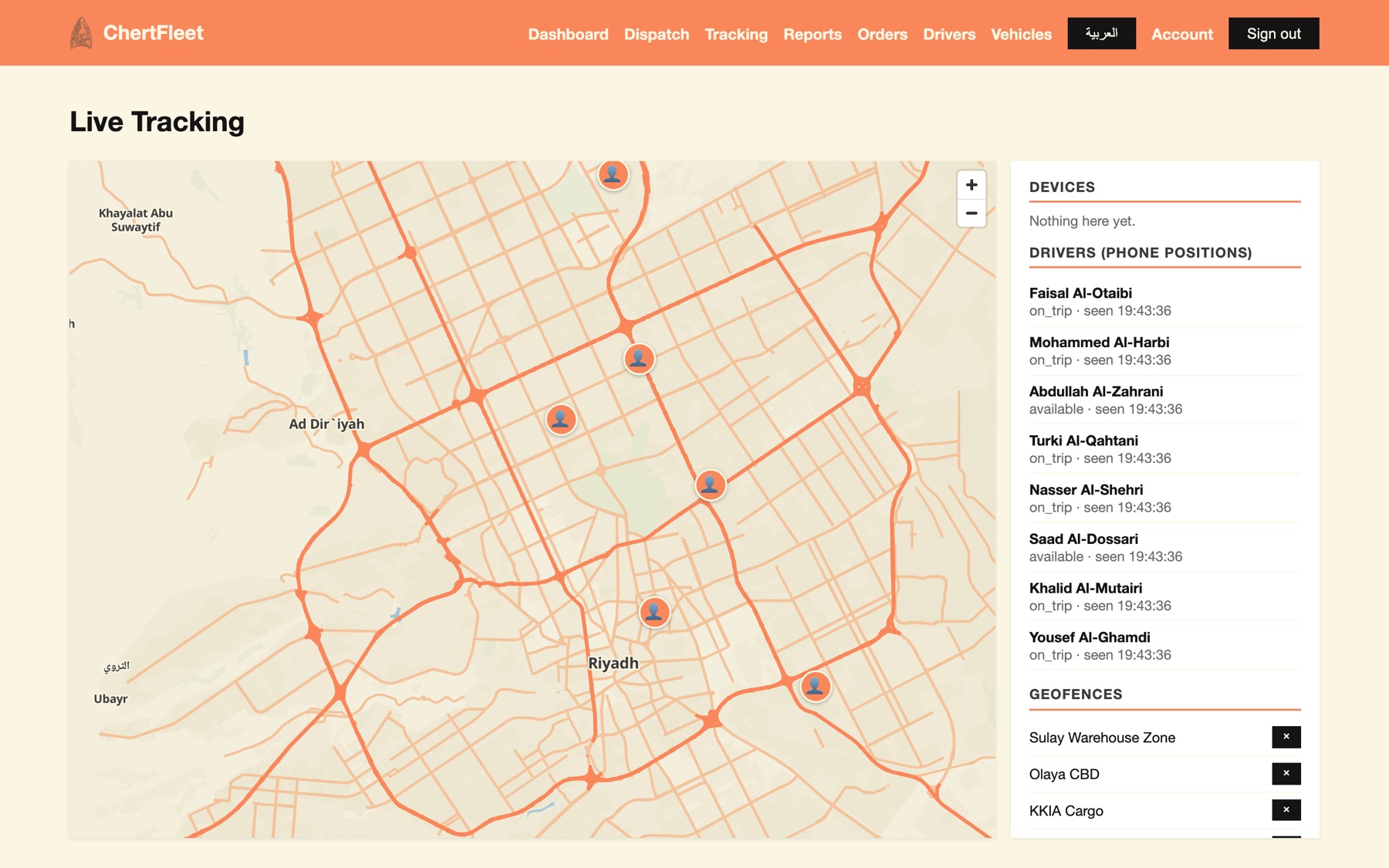Select the driver marker at the map's top edge

click(613, 174)
